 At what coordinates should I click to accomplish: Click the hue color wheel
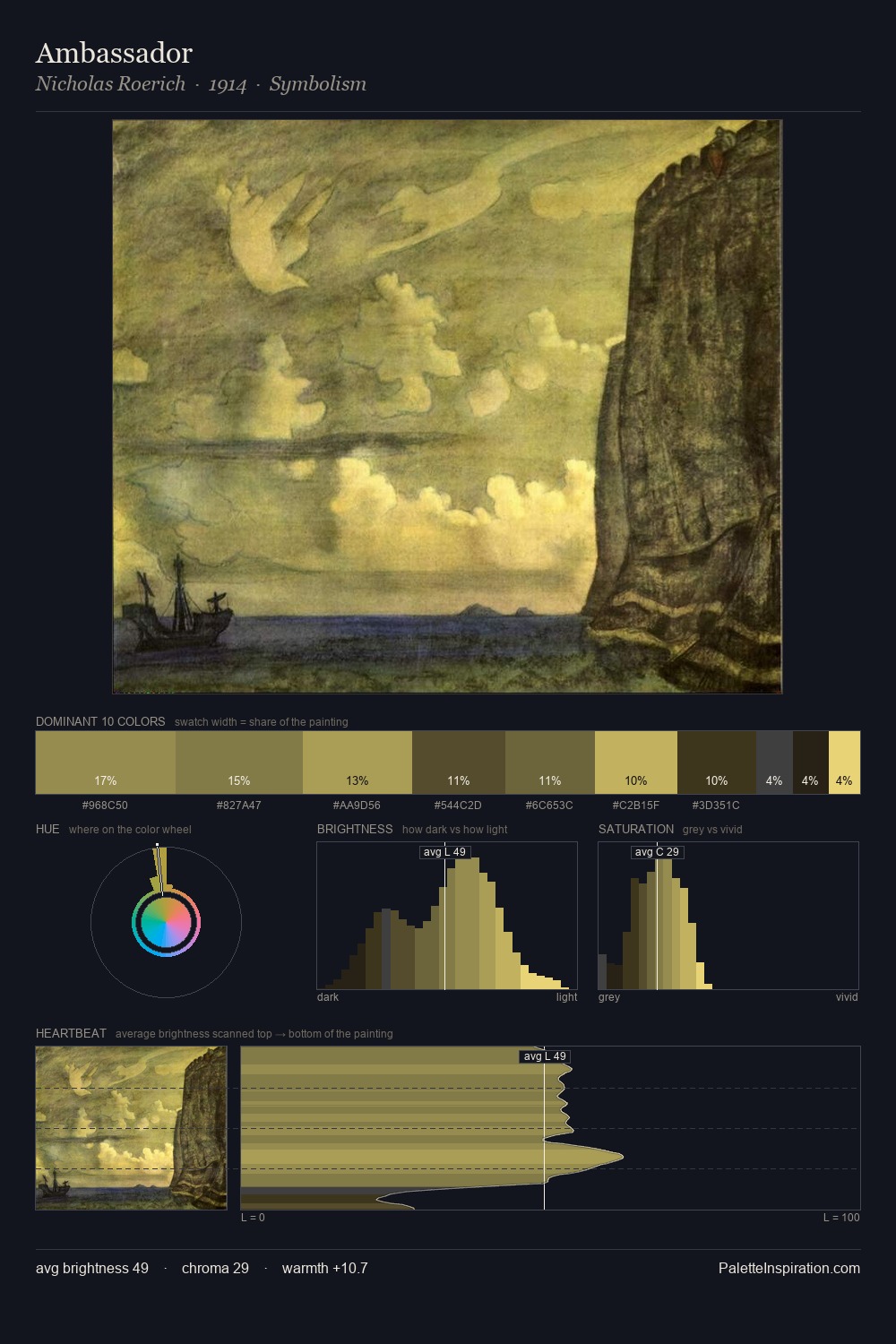(x=166, y=921)
